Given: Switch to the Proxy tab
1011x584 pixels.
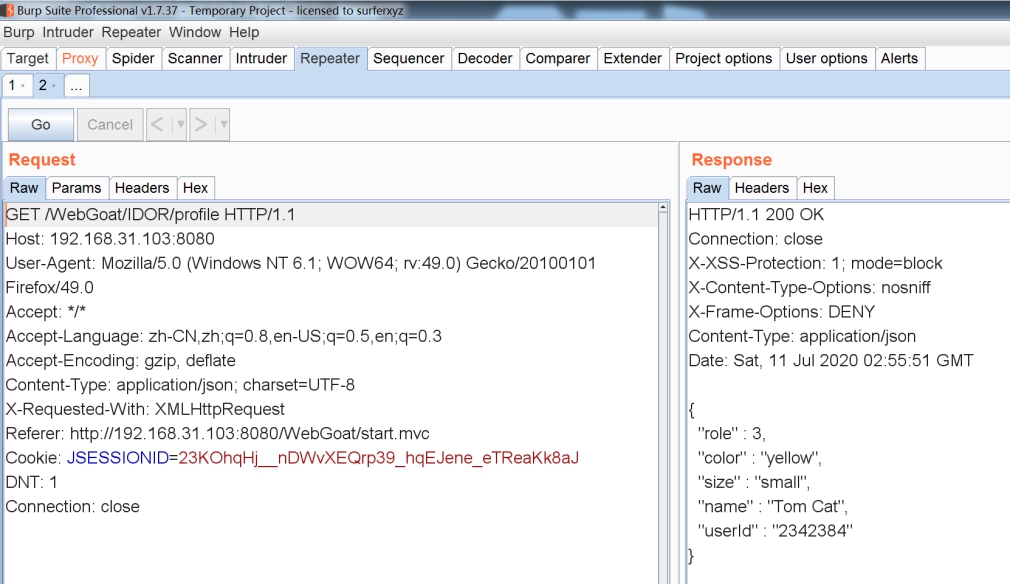Looking at the screenshot, I should tap(80, 59).
